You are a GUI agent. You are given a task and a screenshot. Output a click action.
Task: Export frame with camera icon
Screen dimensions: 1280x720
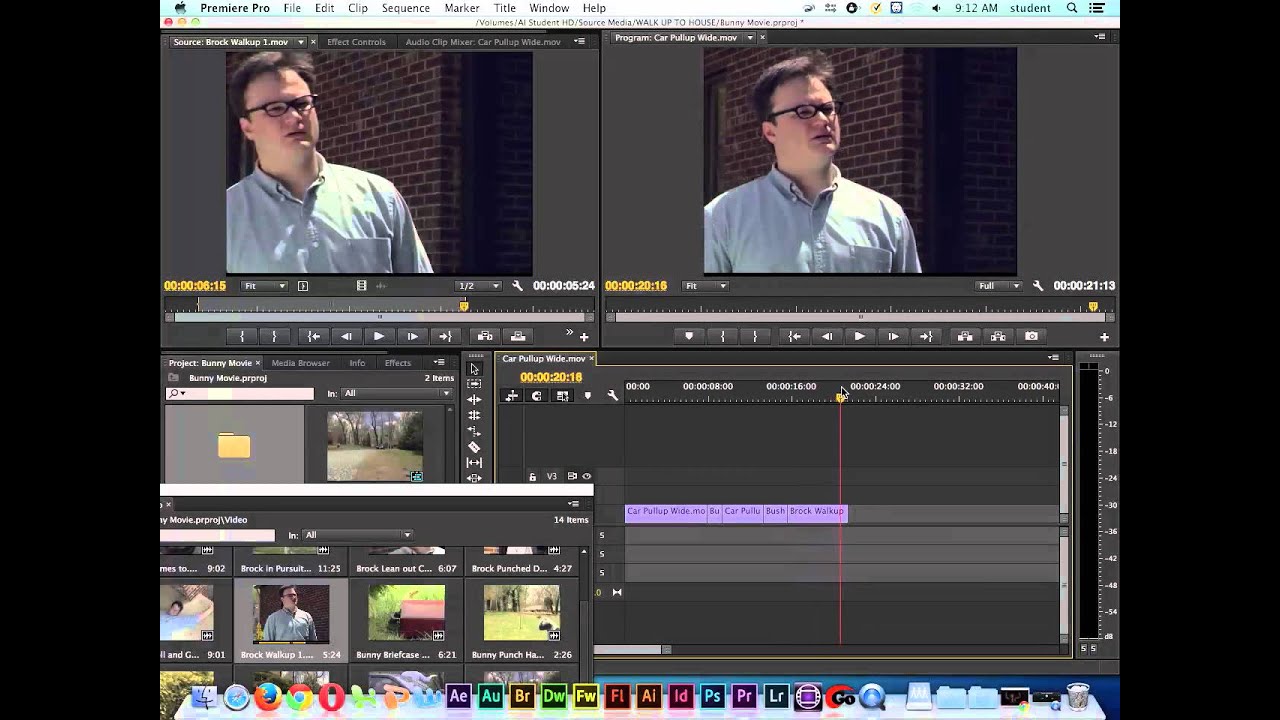click(1031, 337)
